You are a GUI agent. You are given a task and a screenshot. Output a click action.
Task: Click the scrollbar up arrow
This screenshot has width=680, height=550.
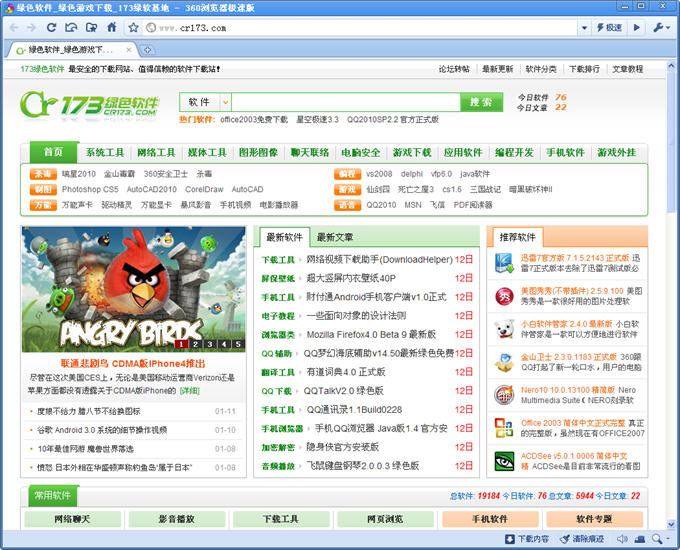pos(671,66)
